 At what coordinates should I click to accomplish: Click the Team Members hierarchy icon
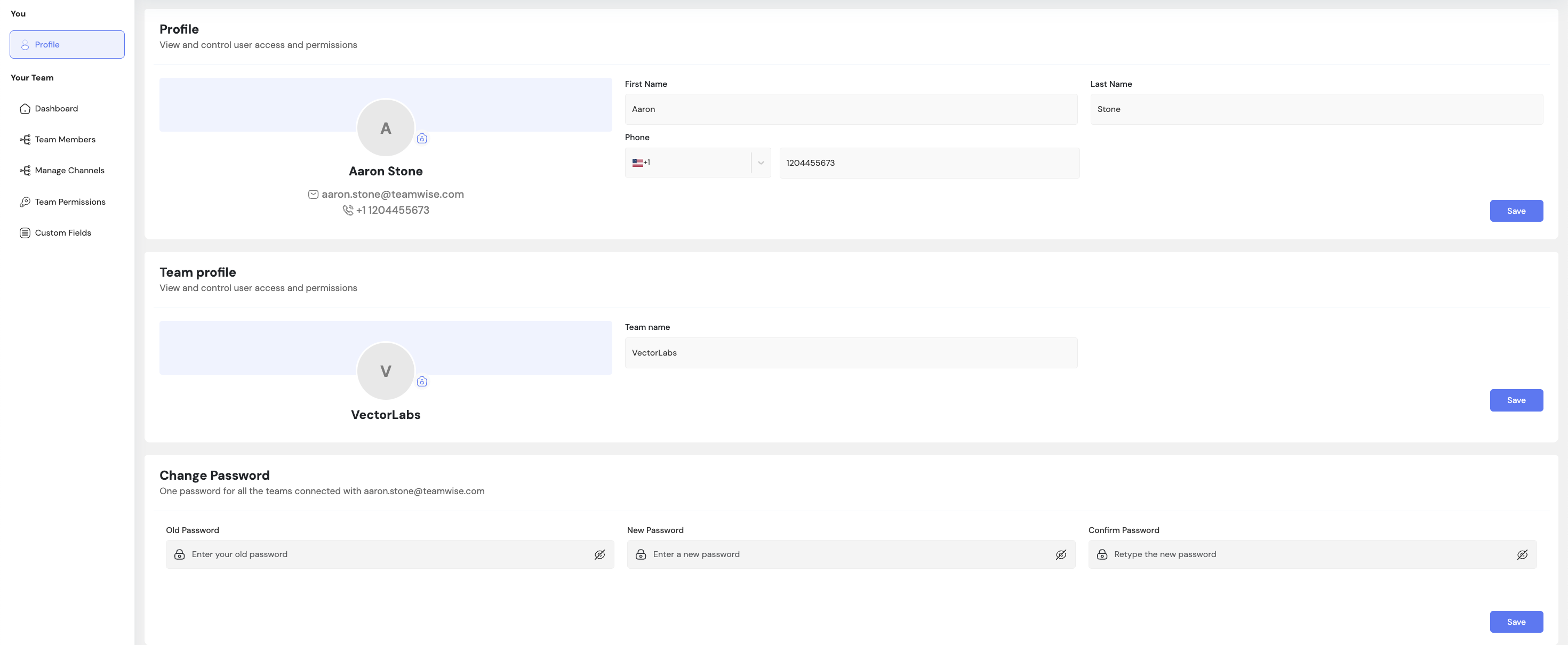point(25,140)
